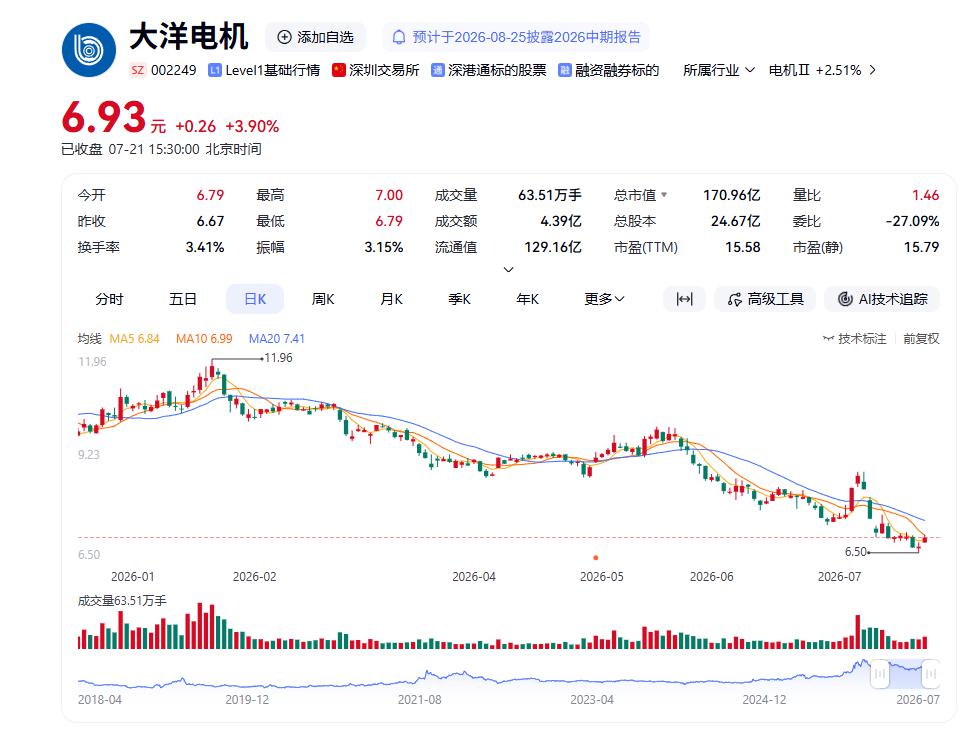Click the 6.50 low price marker
The image size is (969, 735).
[x=856, y=551]
